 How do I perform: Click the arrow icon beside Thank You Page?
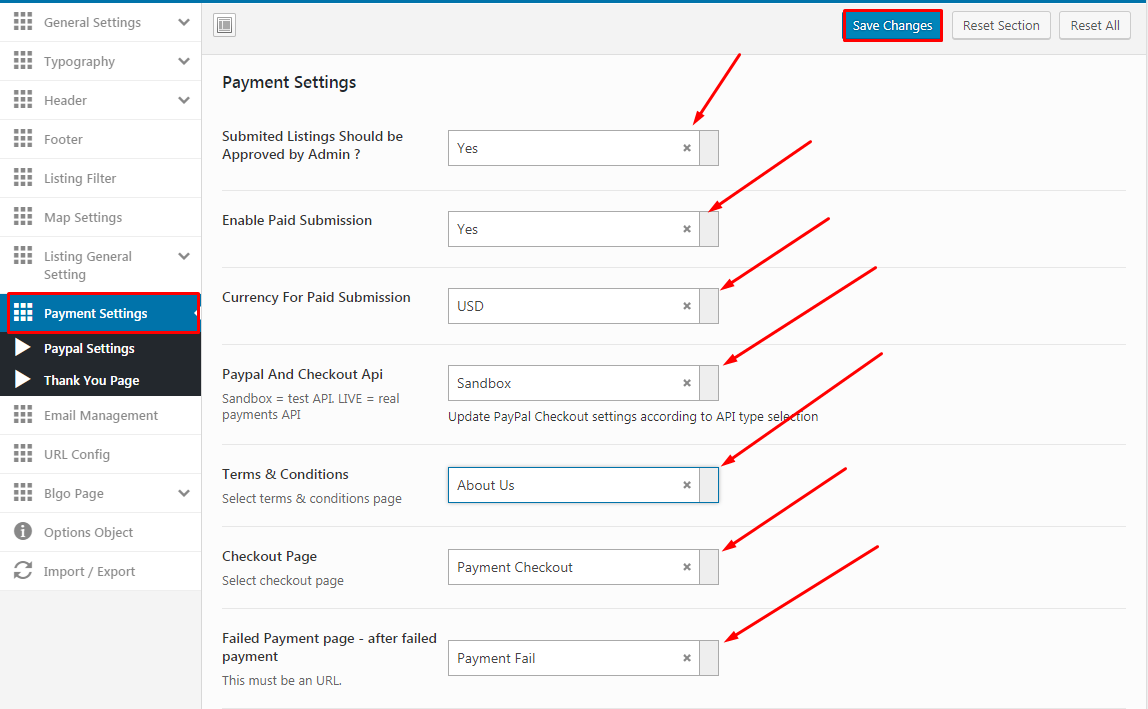tap(23, 380)
